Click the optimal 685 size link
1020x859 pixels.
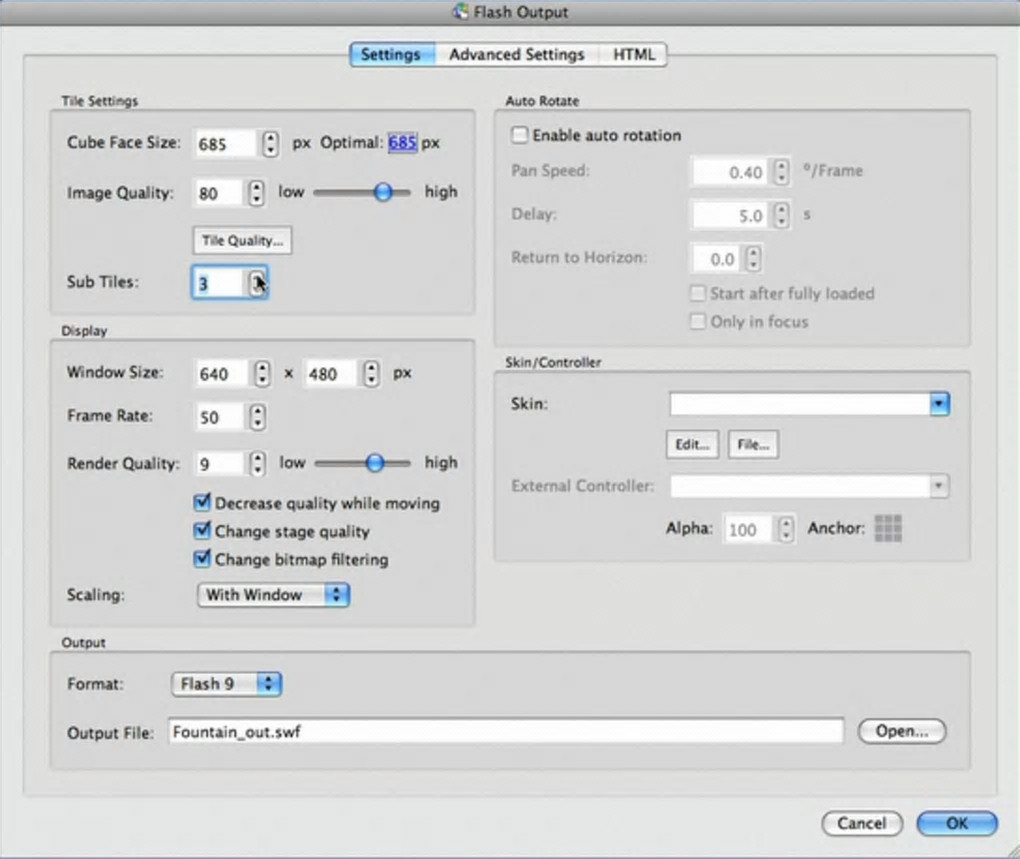click(402, 142)
